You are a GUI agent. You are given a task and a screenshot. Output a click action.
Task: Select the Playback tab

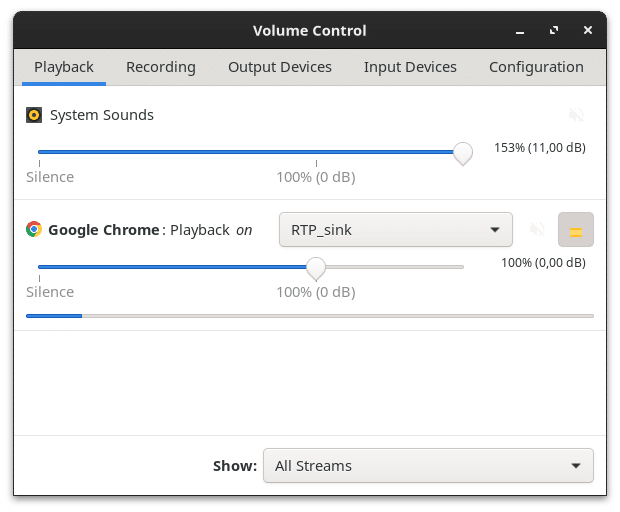(64, 67)
